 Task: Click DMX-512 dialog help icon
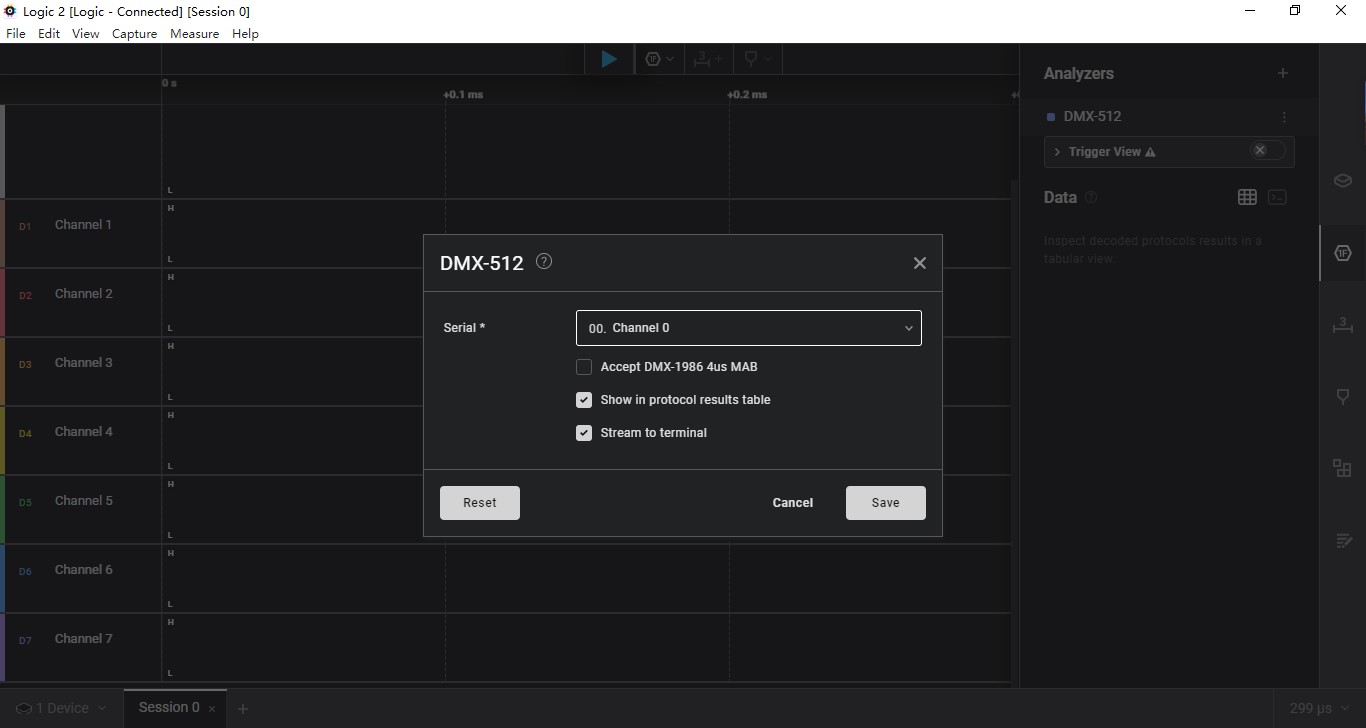click(544, 261)
